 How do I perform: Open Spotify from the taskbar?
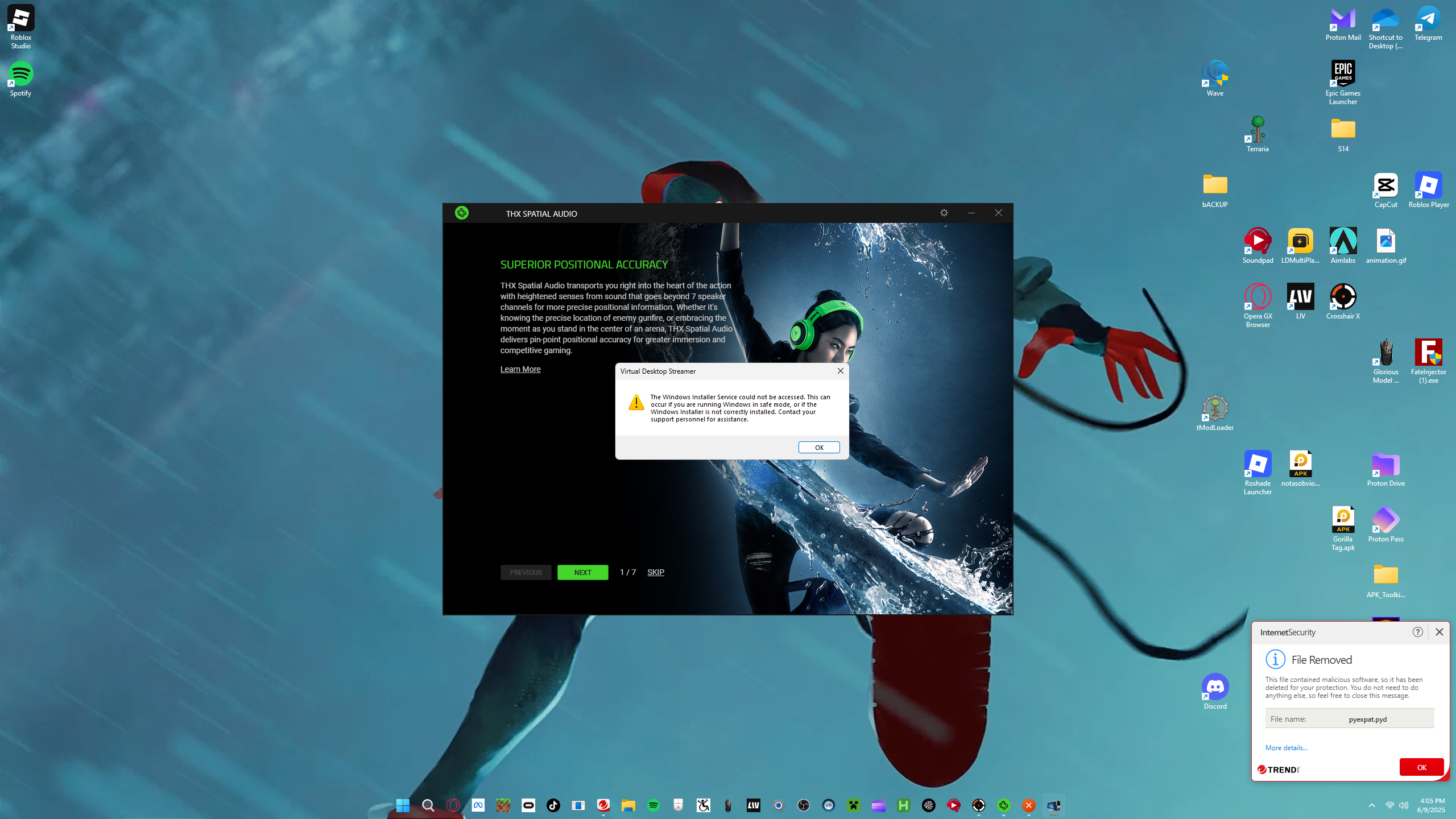(x=653, y=805)
